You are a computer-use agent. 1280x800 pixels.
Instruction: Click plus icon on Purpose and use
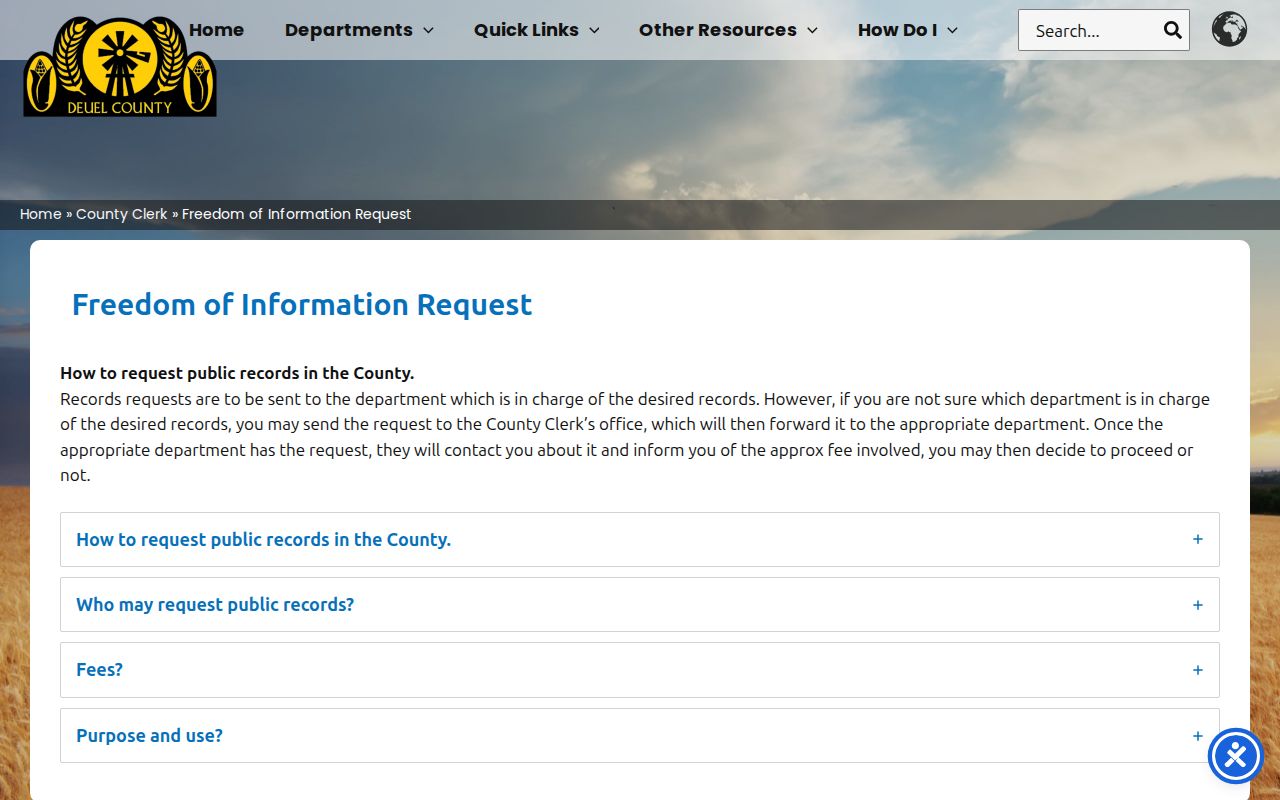point(1197,736)
